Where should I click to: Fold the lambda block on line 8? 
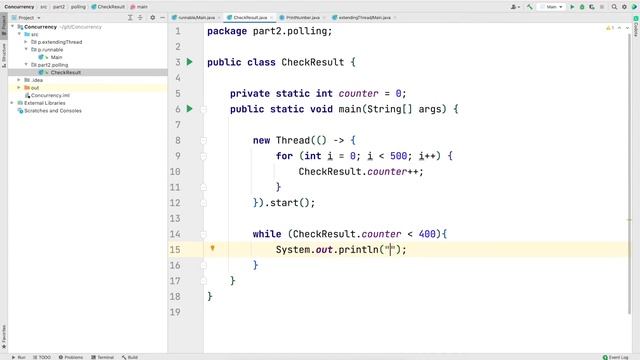(x=203, y=140)
